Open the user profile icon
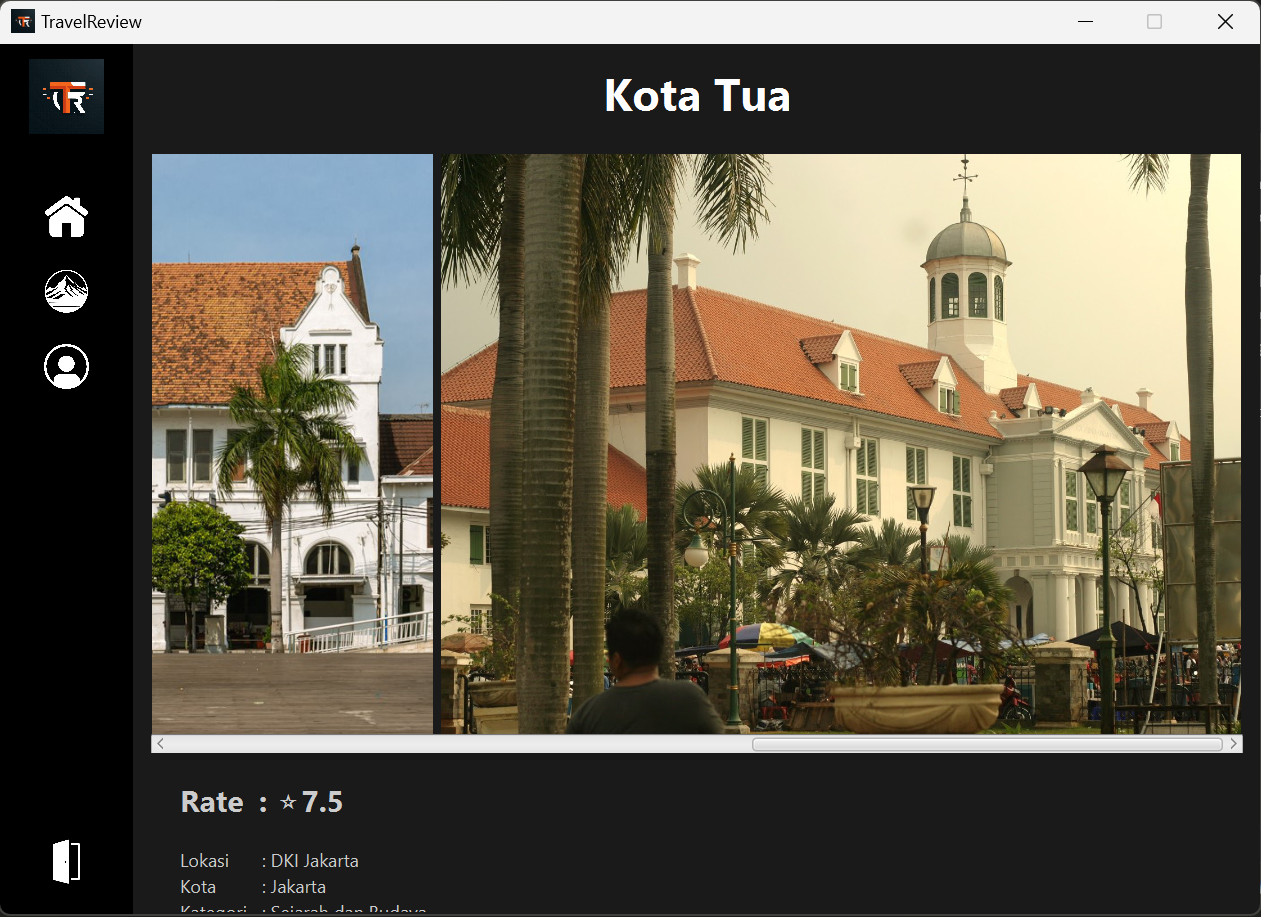Image resolution: width=1261 pixels, height=917 pixels. point(66,367)
